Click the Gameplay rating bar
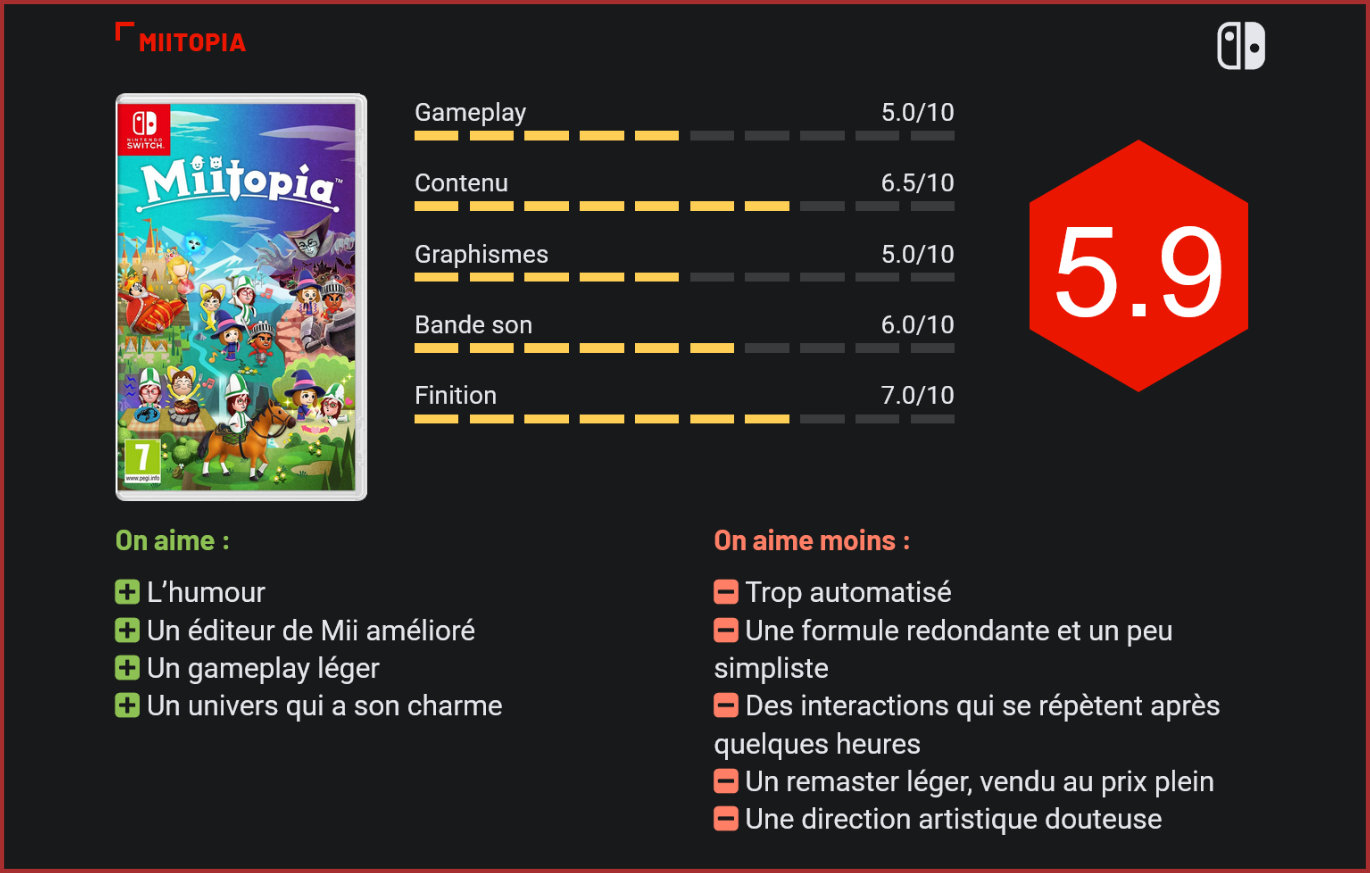Viewport: 1370px width, 873px height. pos(684,135)
